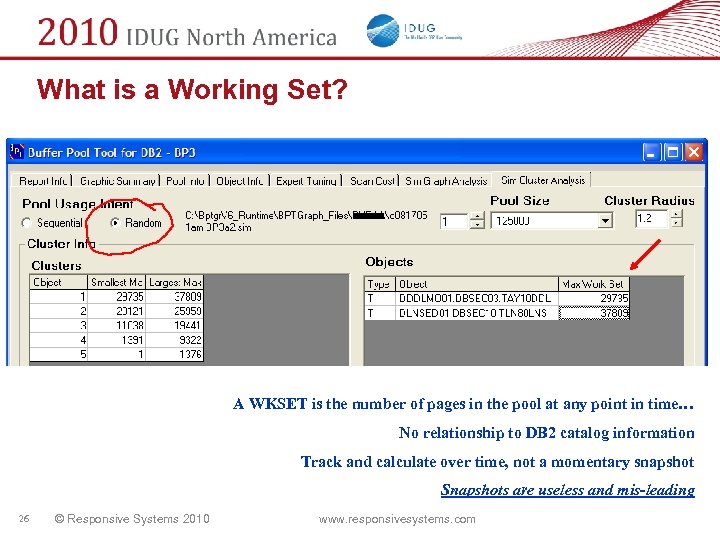The width and height of the screenshot is (720, 540).
Task: Click the 'No relationship to DB2 catalog information' line
Action: 546,433
